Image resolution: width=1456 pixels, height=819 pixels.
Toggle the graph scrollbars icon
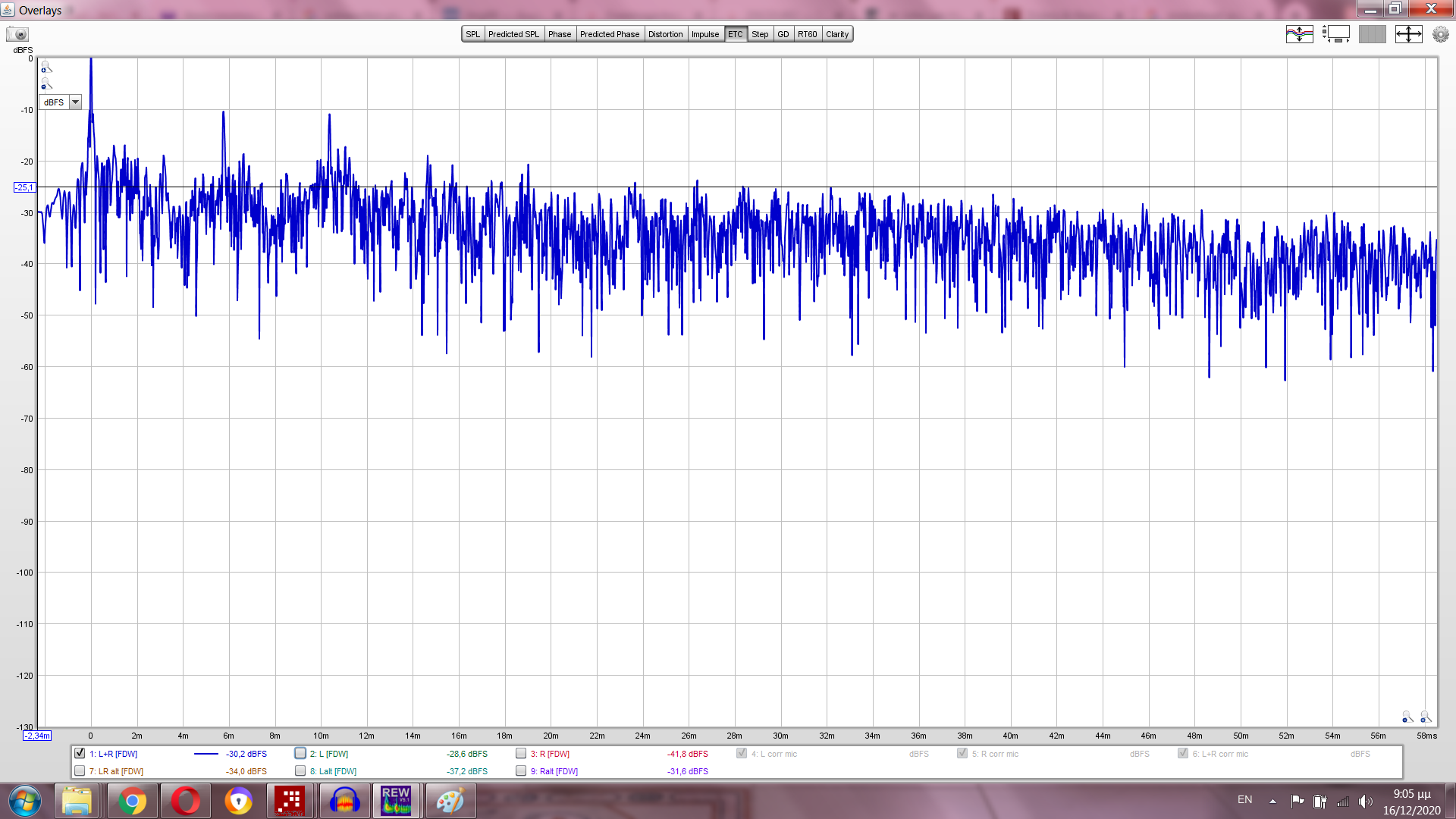click(1336, 34)
